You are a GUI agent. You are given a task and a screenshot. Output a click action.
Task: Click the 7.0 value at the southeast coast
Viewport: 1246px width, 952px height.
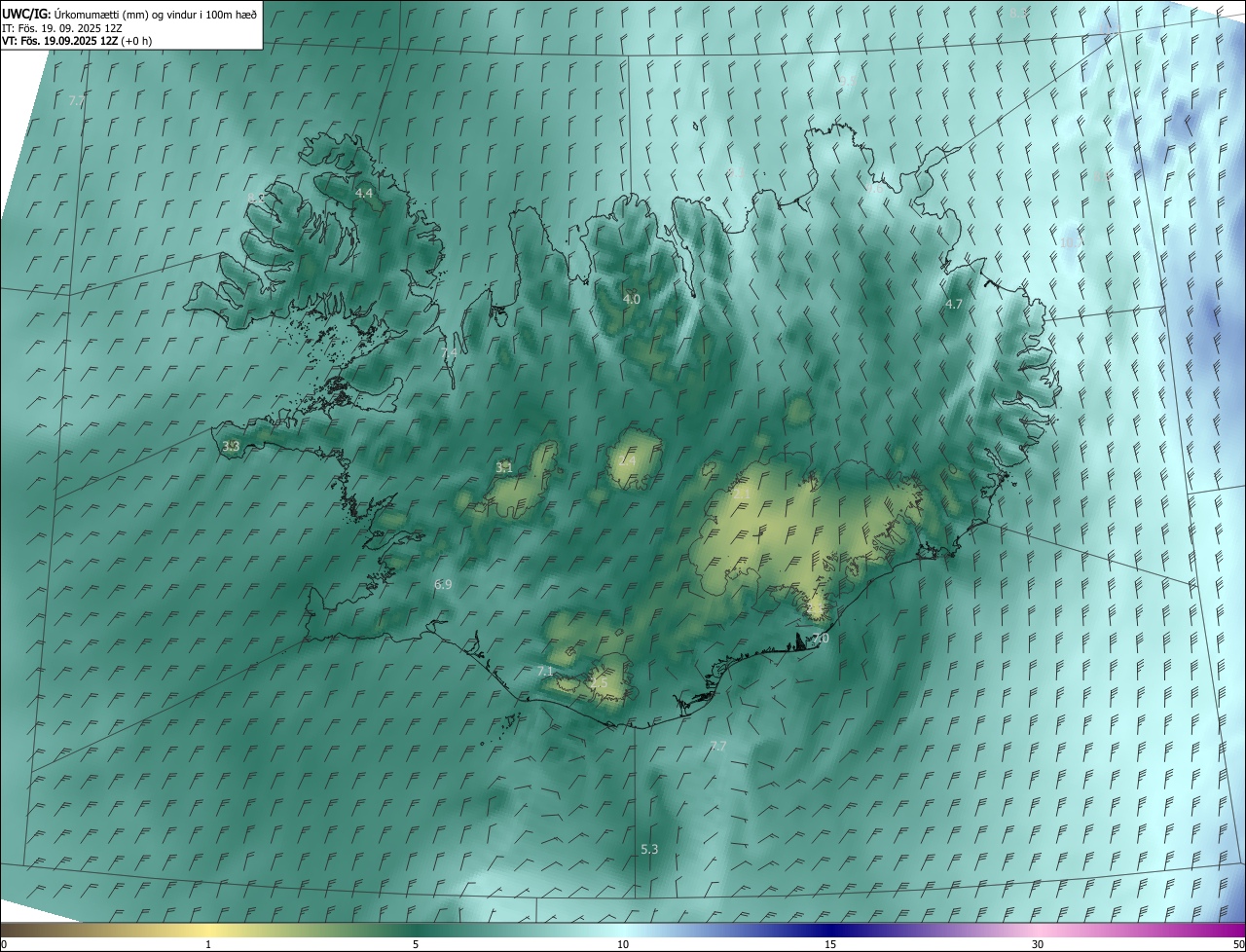coord(821,639)
